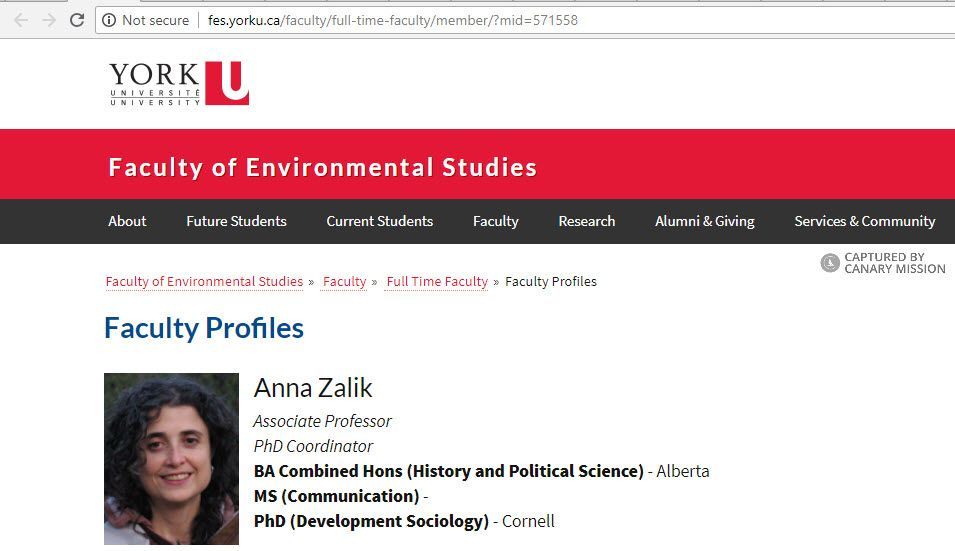The height and width of the screenshot is (551, 955).
Task: Open the Research menu item
Action: coord(586,221)
